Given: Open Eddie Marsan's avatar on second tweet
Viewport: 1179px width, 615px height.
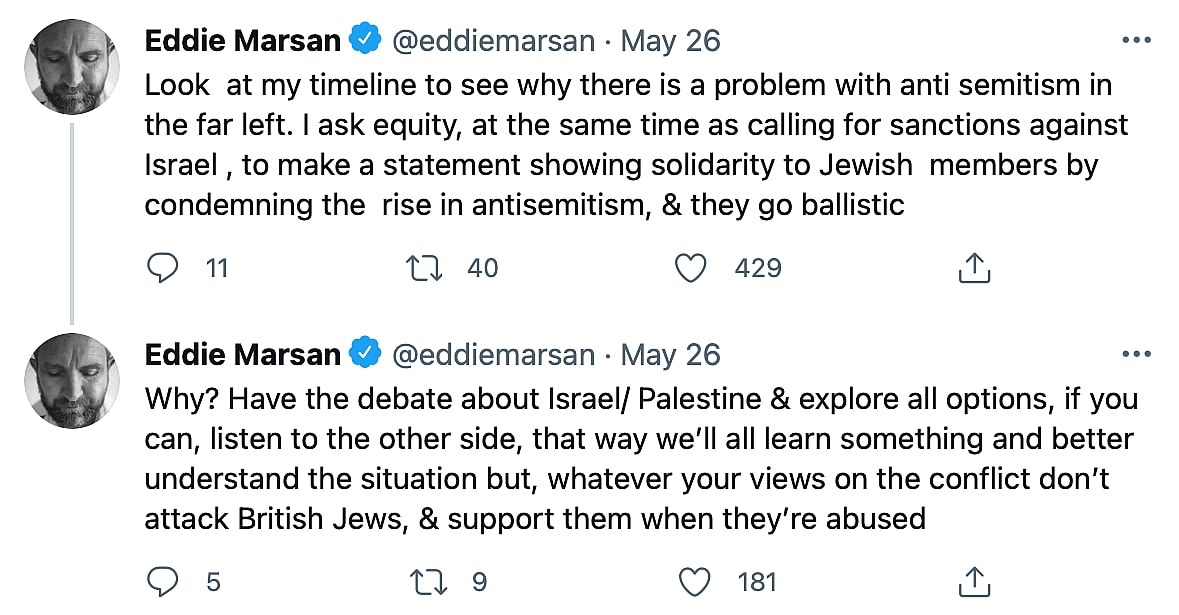Looking at the screenshot, I should point(72,379).
